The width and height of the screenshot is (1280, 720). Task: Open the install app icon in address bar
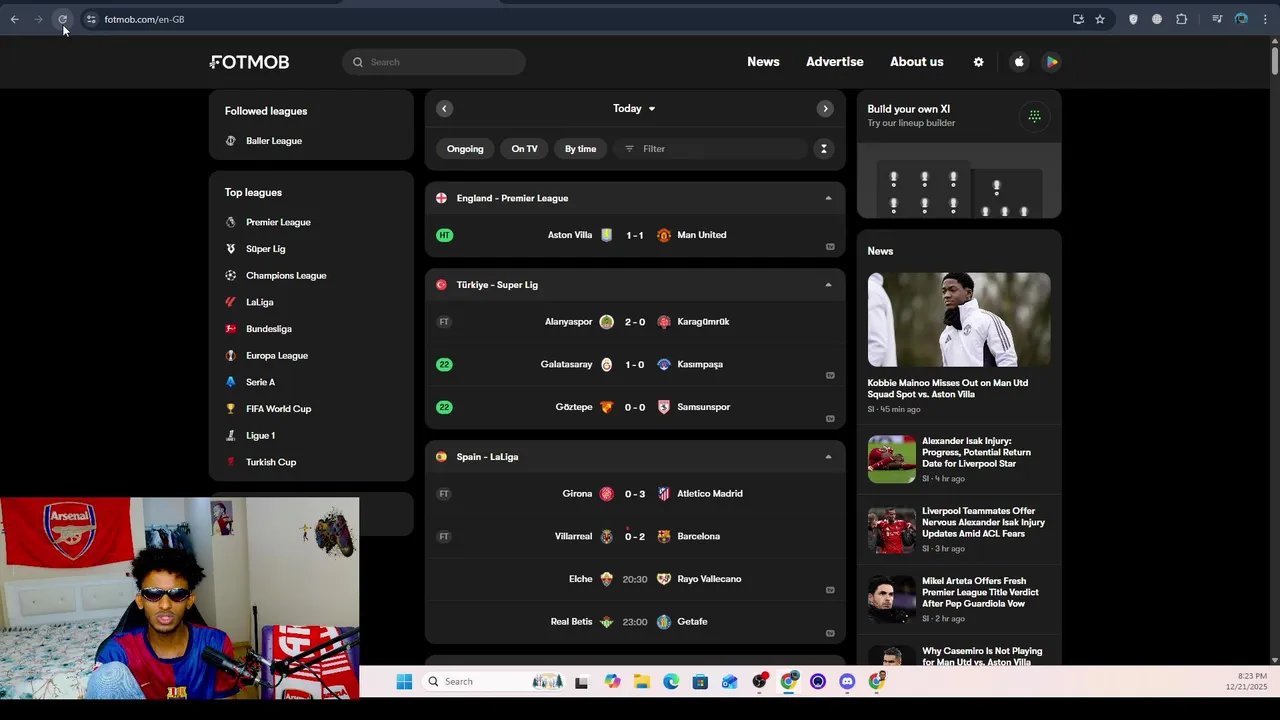[x=1078, y=19]
